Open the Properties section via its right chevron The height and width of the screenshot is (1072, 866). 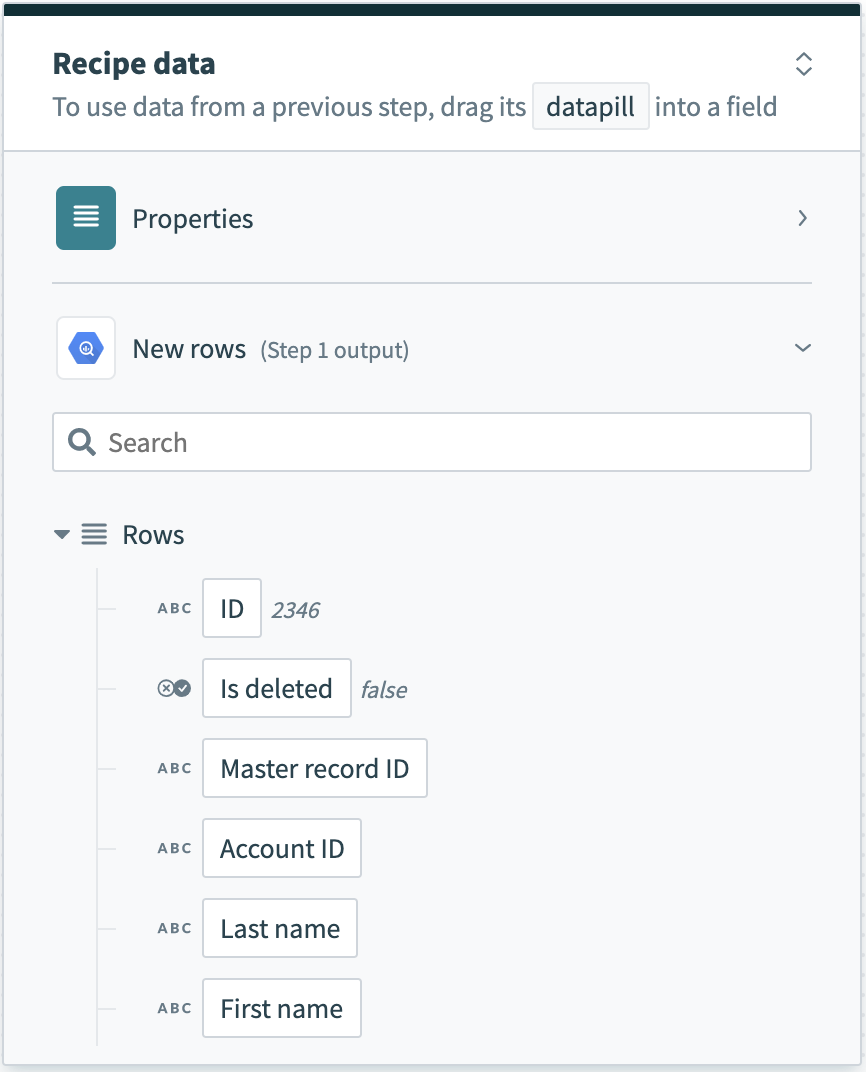pyautogui.click(x=802, y=218)
